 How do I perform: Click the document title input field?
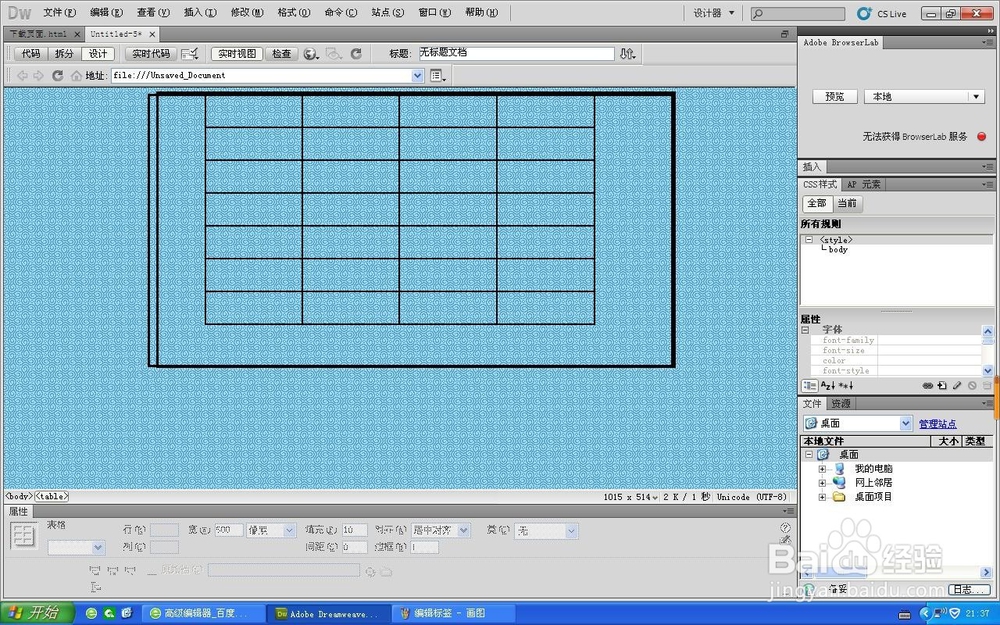click(x=517, y=54)
